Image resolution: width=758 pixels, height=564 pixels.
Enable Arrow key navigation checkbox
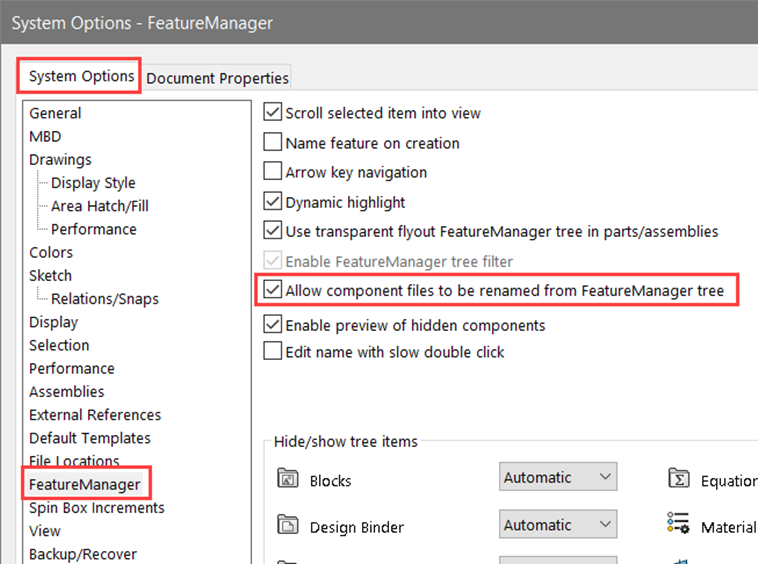tap(272, 171)
